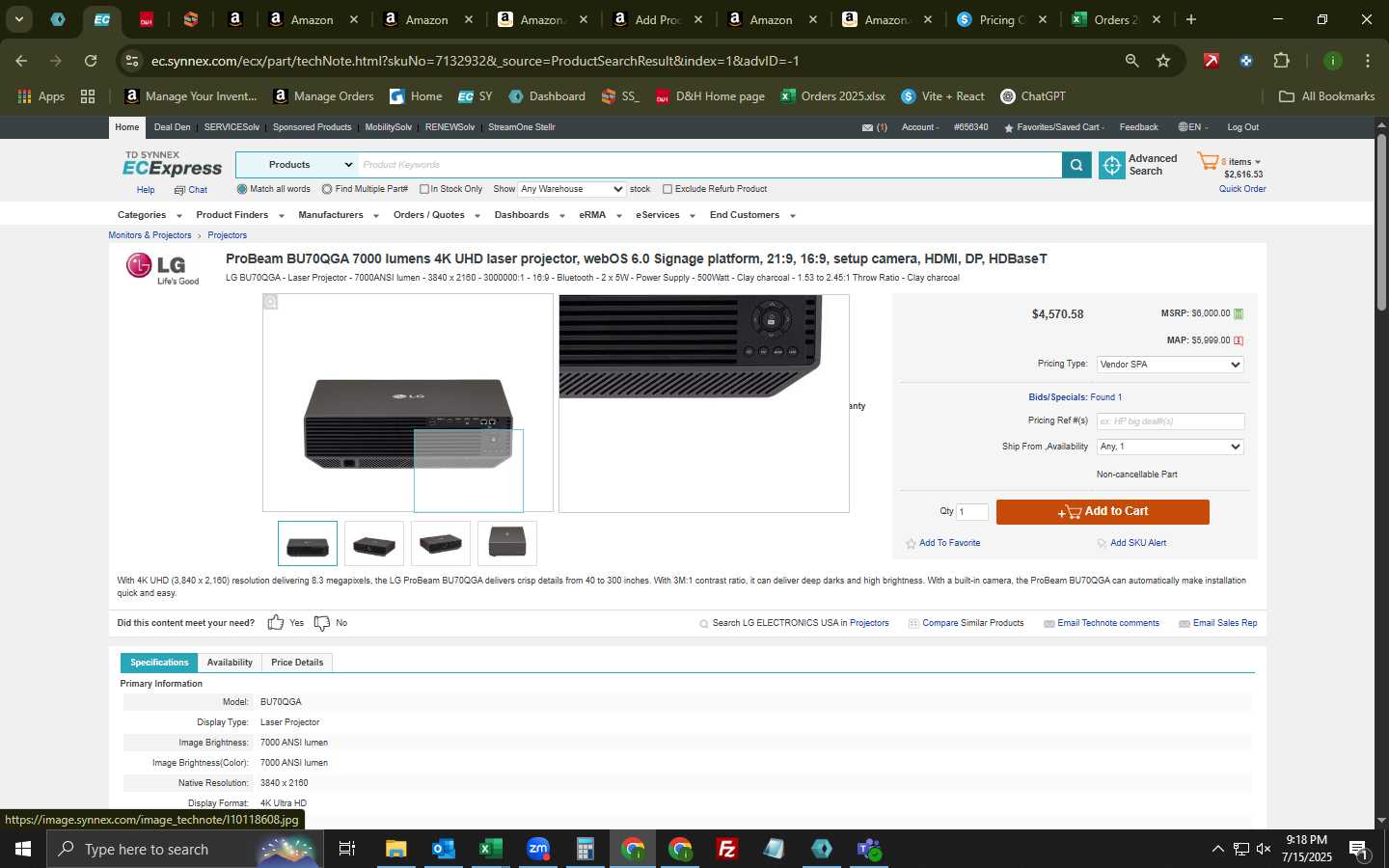Open Outlook from the taskbar

pyautogui.click(x=444, y=849)
